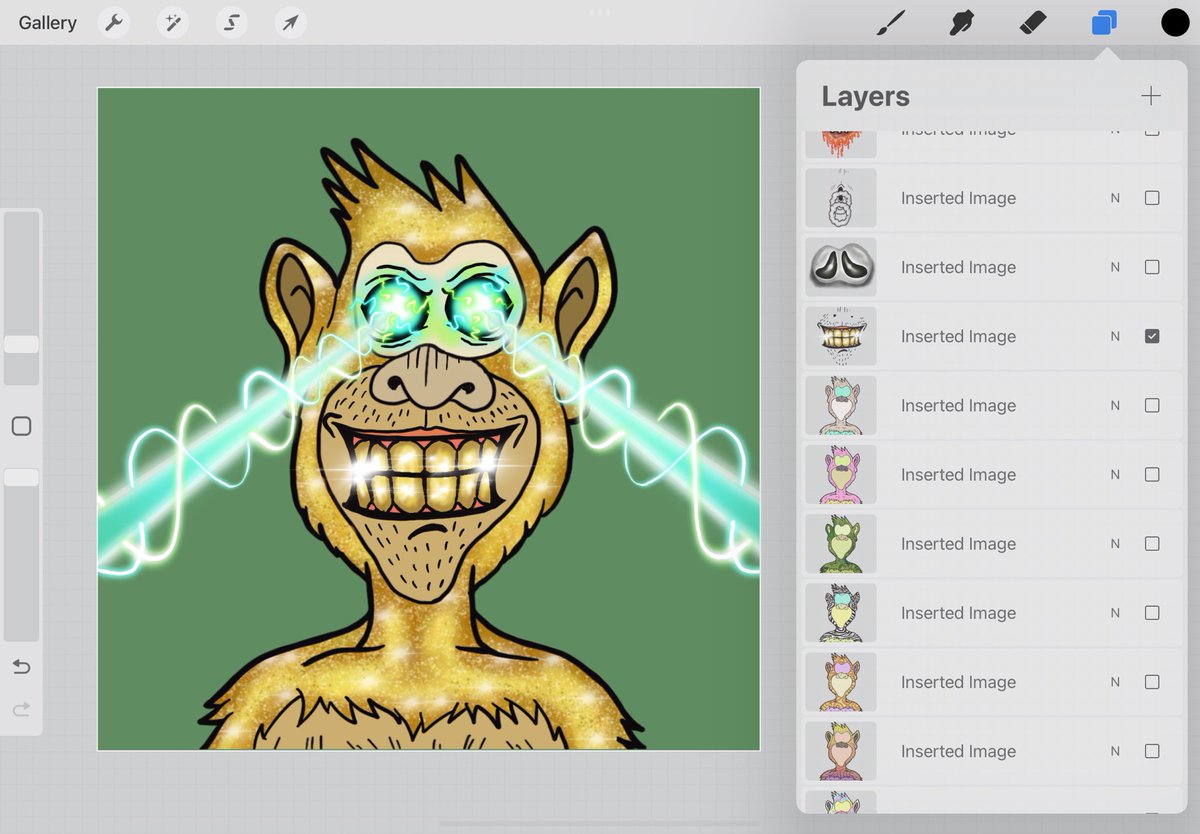
Task: Tap the orange dripping layer thumbnail at top
Action: tap(841, 144)
